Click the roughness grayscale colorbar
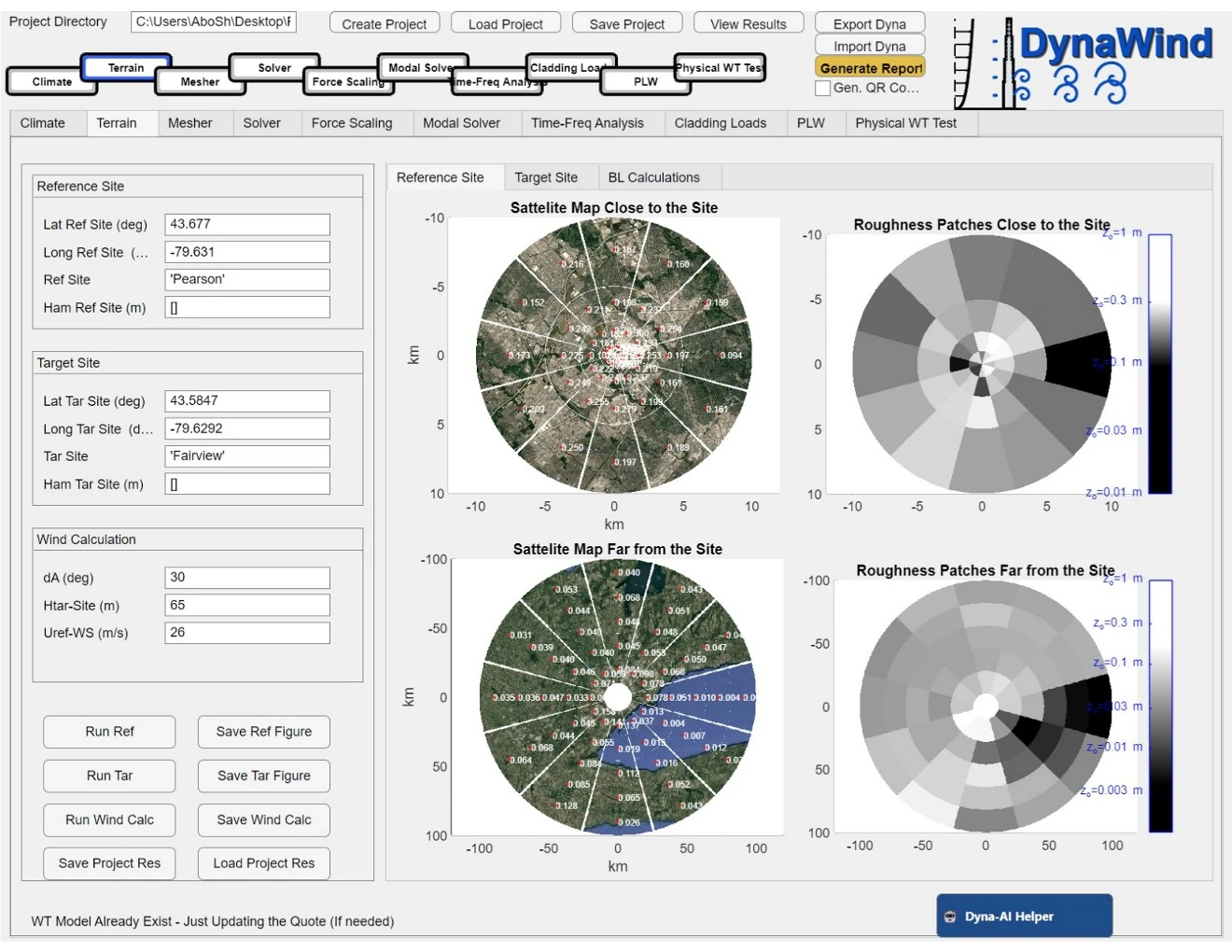 pyautogui.click(x=1158, y=364)
